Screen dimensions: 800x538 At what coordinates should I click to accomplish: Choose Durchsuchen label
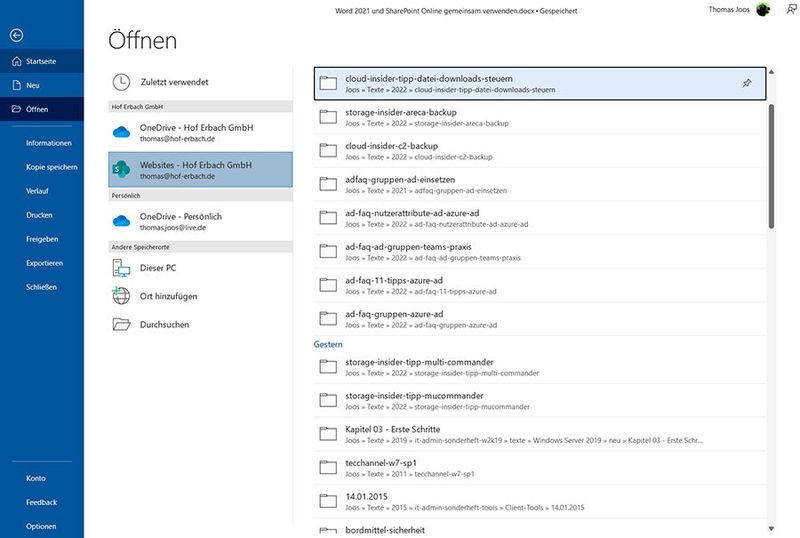pos(164,325)
